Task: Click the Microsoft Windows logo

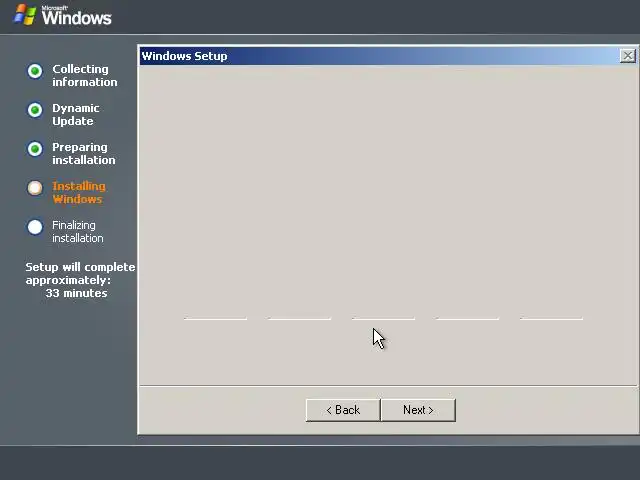Action: click(x=62, y=15)
